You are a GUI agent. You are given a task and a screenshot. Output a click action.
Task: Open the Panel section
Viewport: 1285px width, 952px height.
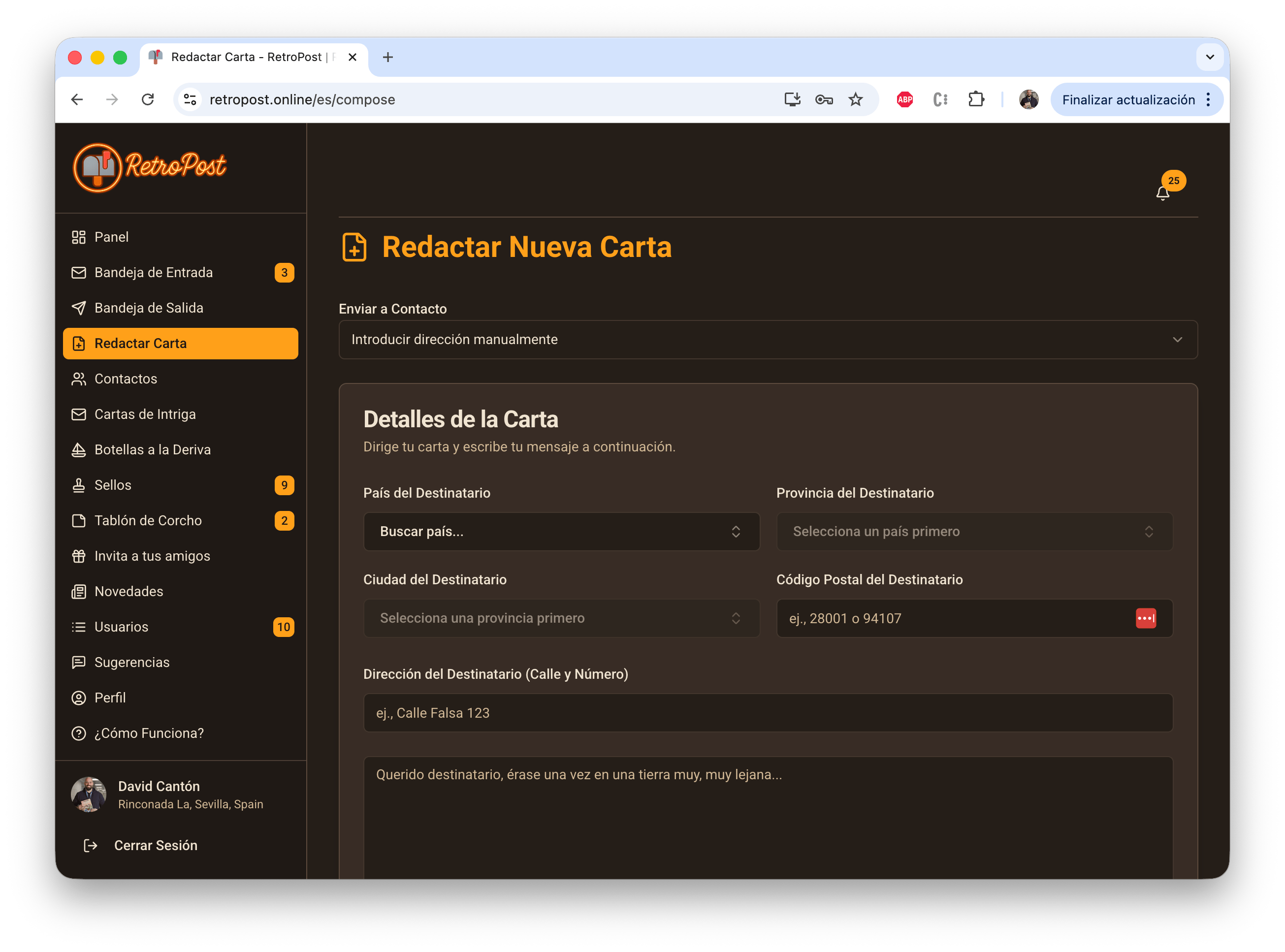tap(111, 237)
